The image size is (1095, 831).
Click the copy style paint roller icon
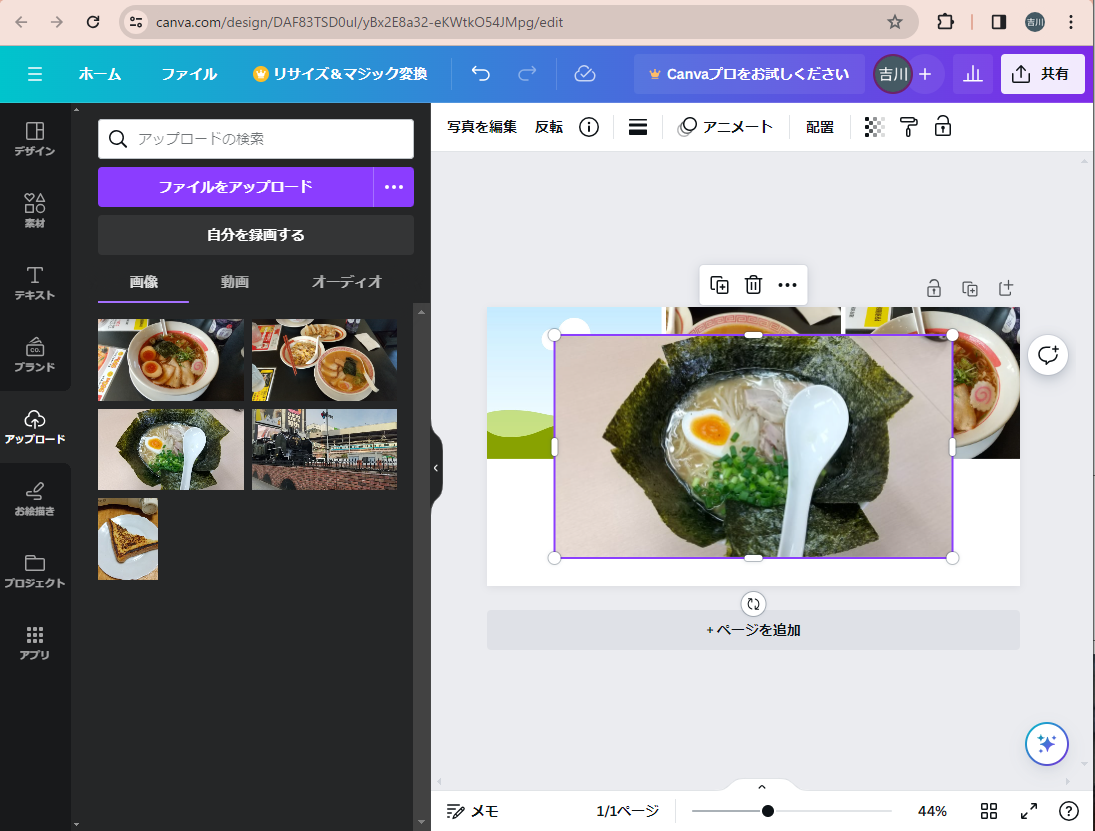(x=908, y=127)
